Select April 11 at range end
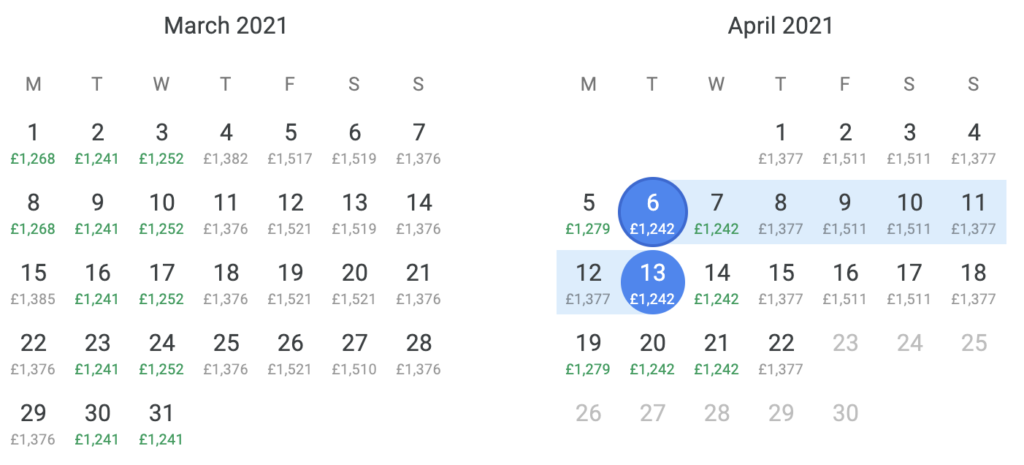Viewport: 1024px width, 465px height. (973, 214)
